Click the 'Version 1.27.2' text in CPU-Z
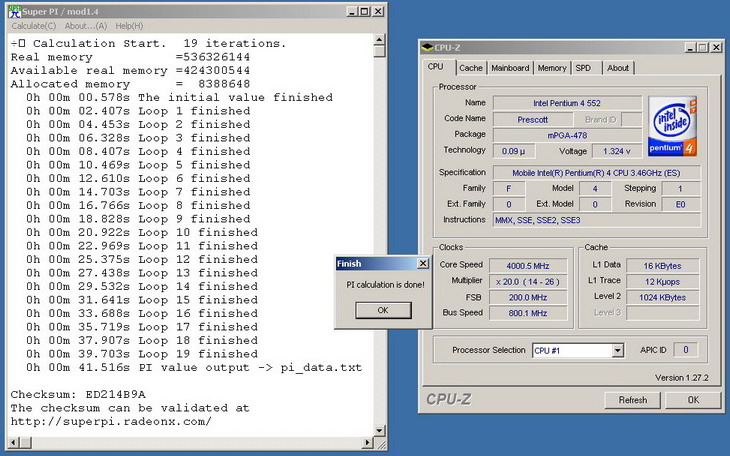This screenshot has height=456, width=730. [682, 378]
